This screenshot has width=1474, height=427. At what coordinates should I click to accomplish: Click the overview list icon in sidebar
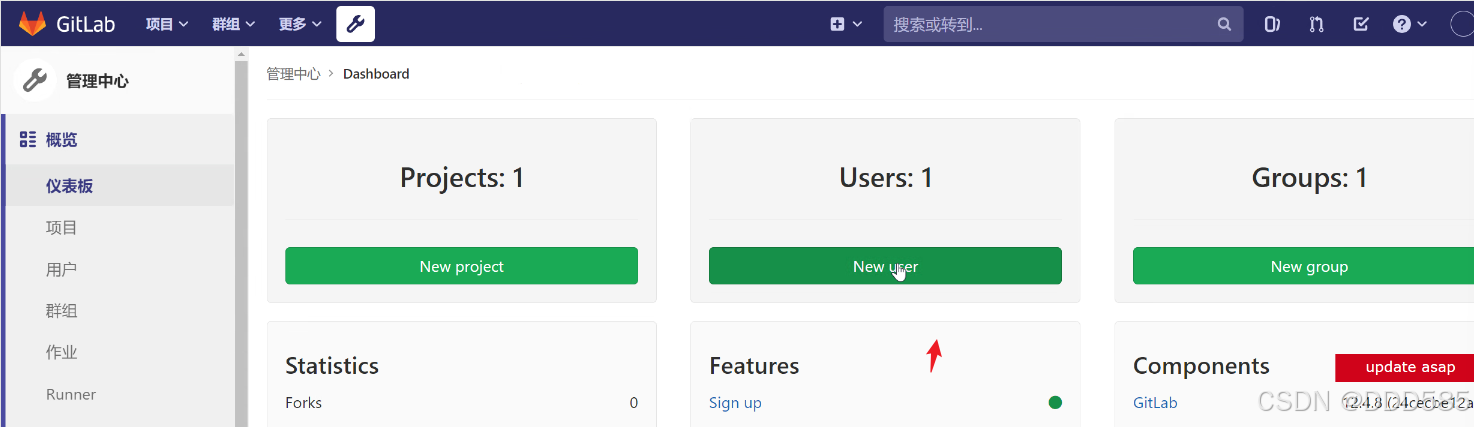[x=28, y=139]
